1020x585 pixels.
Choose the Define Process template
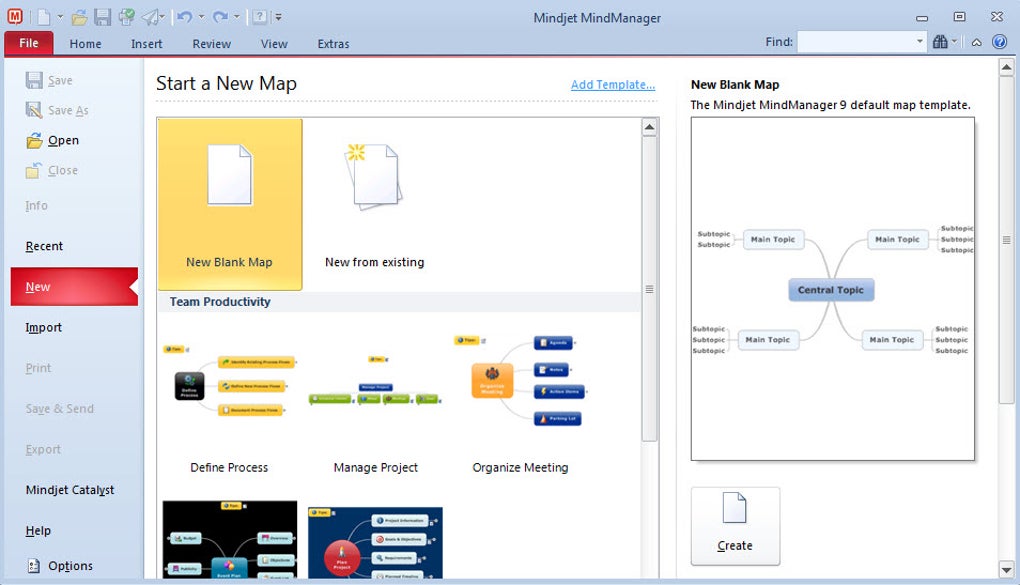pos(229,403)
